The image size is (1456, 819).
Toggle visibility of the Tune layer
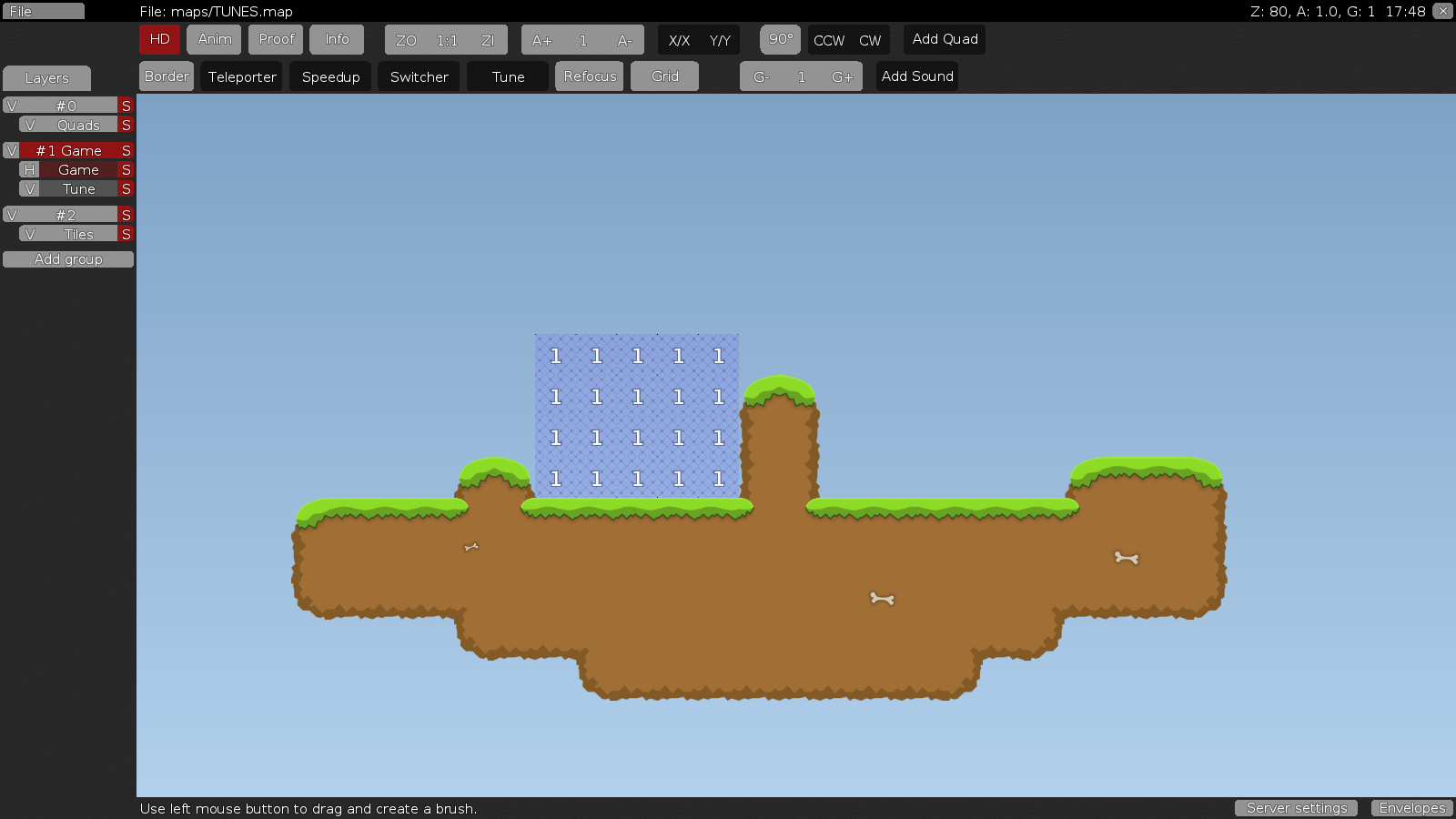point(29,188)
